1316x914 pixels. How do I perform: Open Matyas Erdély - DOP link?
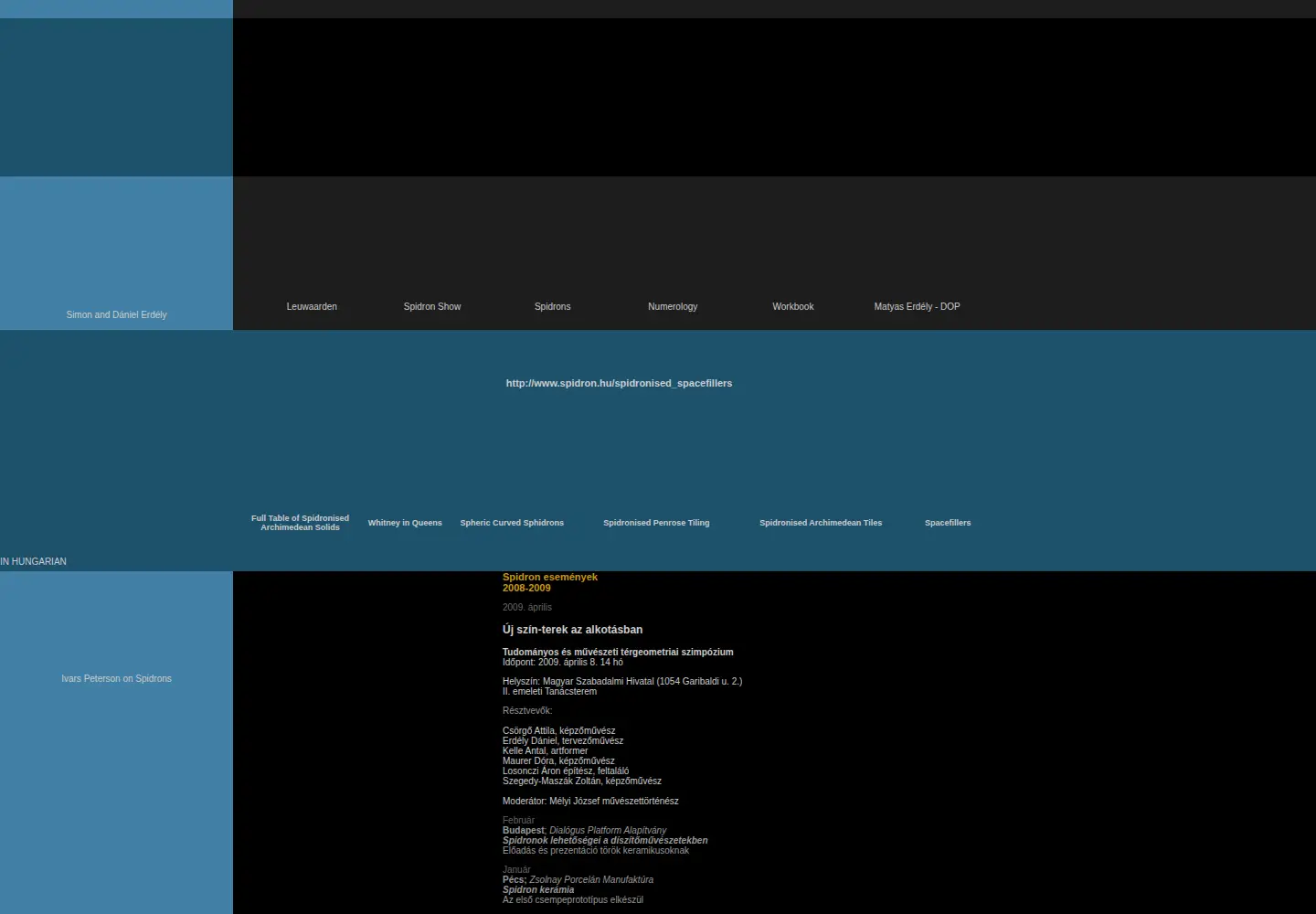pos(917,306)
